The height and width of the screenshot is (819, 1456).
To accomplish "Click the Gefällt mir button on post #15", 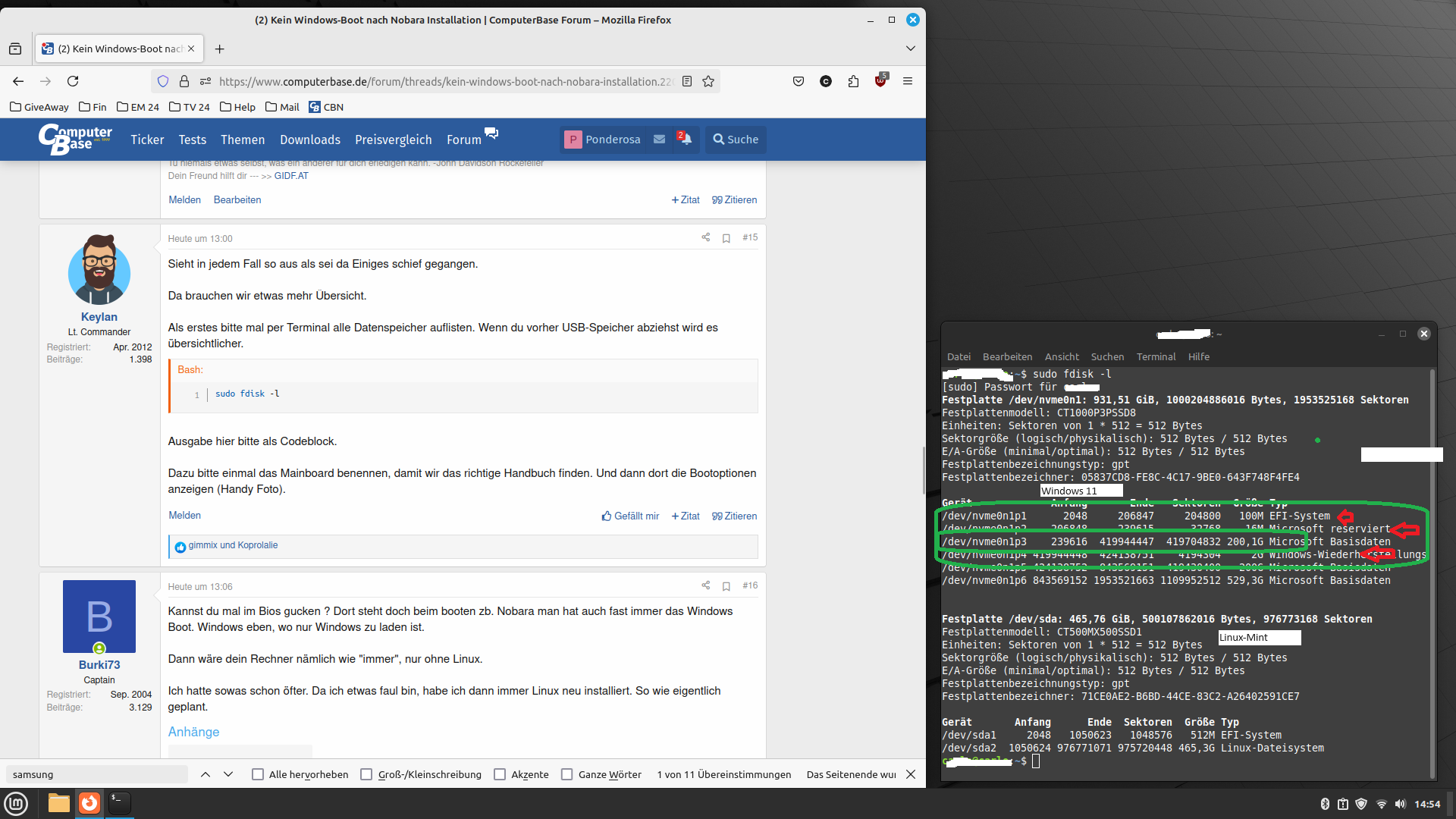I will coord(630,516).
